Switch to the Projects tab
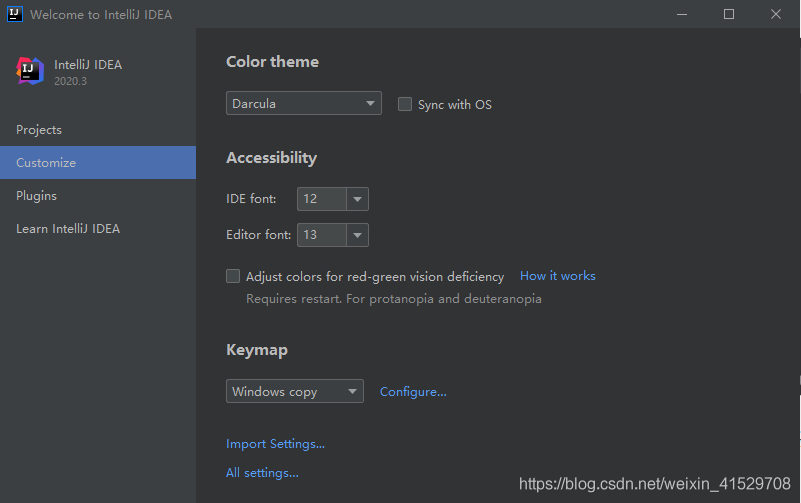The width and height of the screenshot is (801, 503). click(39, 130)
